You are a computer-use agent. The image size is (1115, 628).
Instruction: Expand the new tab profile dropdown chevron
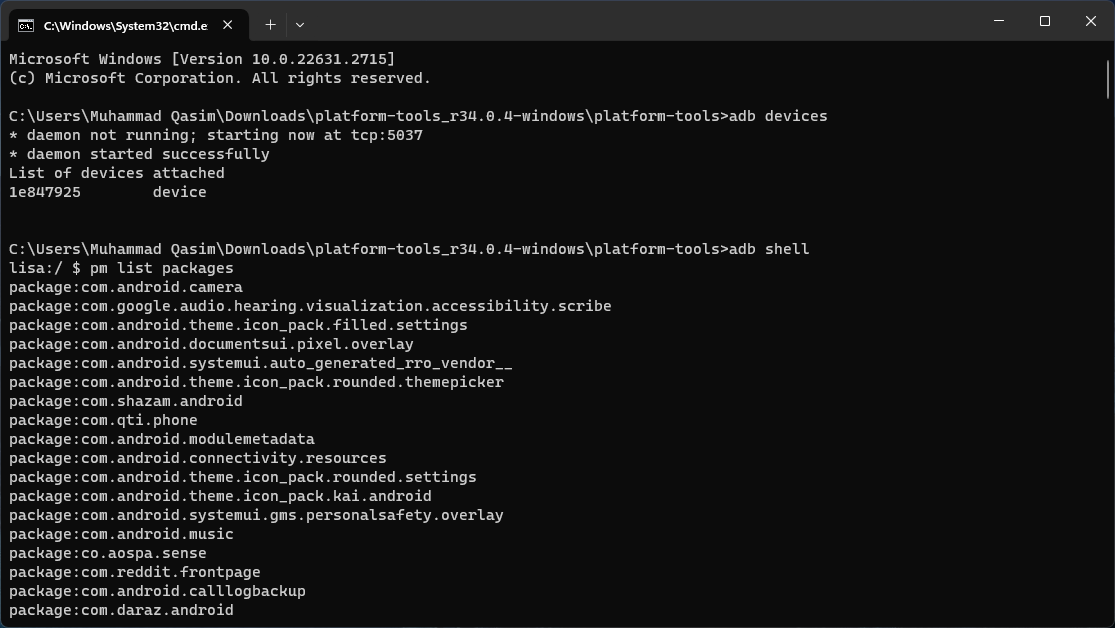pyautogui.click(x=300, y=24)
